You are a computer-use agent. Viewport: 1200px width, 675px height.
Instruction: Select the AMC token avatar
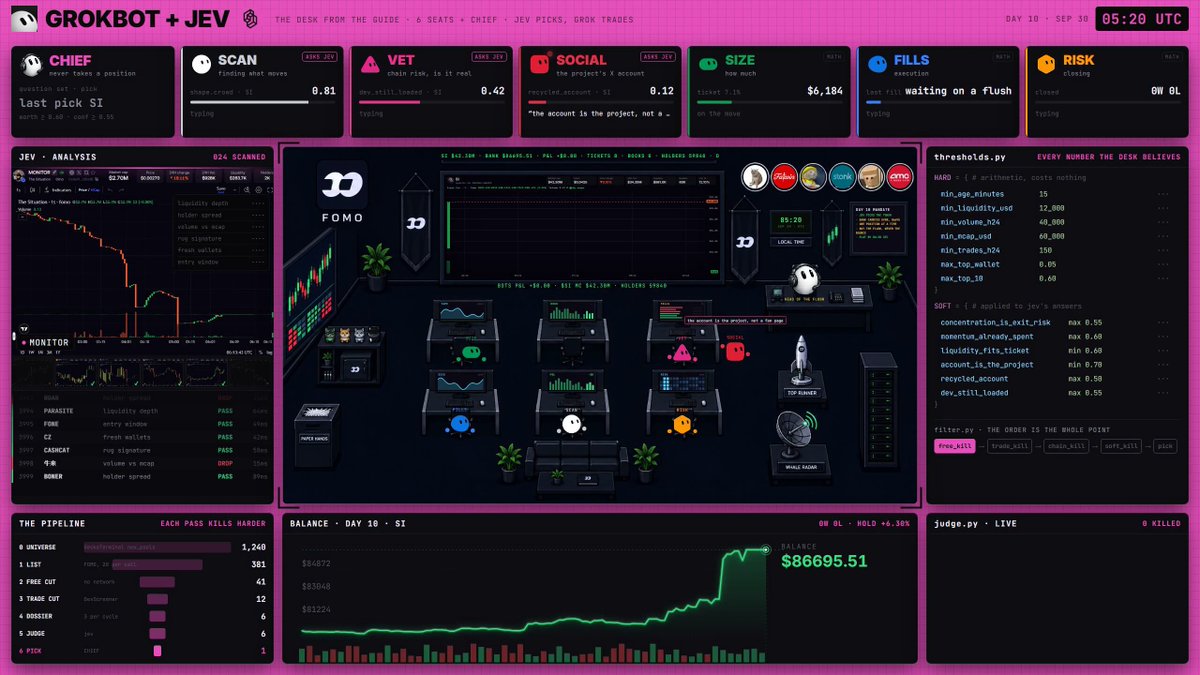(901, 177)
